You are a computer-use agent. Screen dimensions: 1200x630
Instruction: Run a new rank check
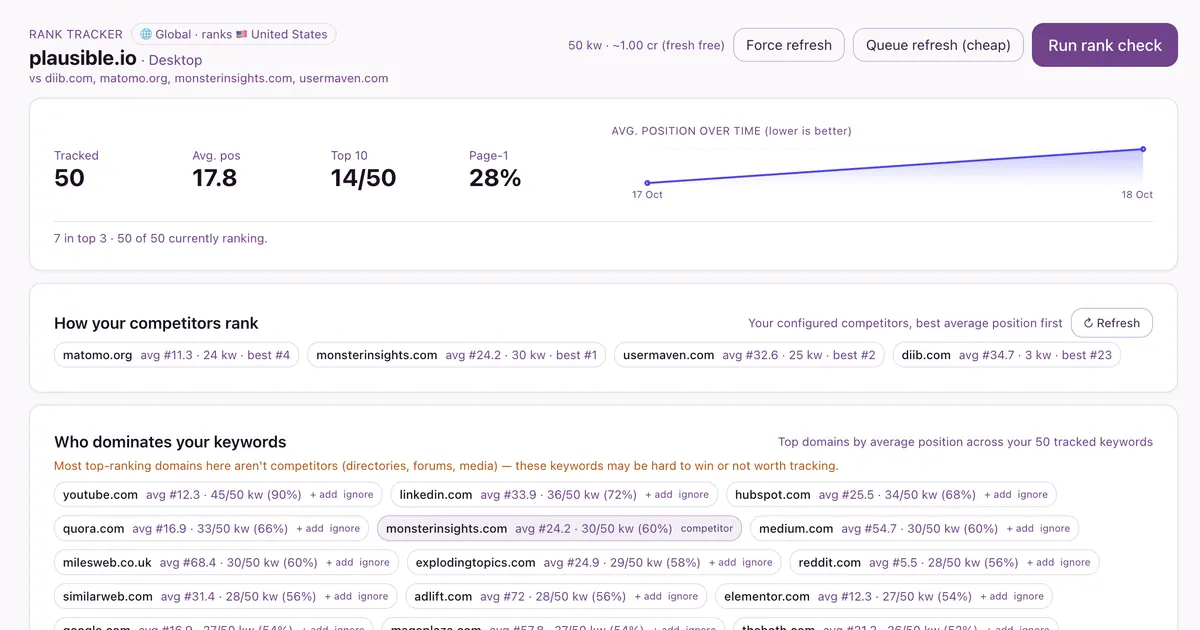point(1105,45)
